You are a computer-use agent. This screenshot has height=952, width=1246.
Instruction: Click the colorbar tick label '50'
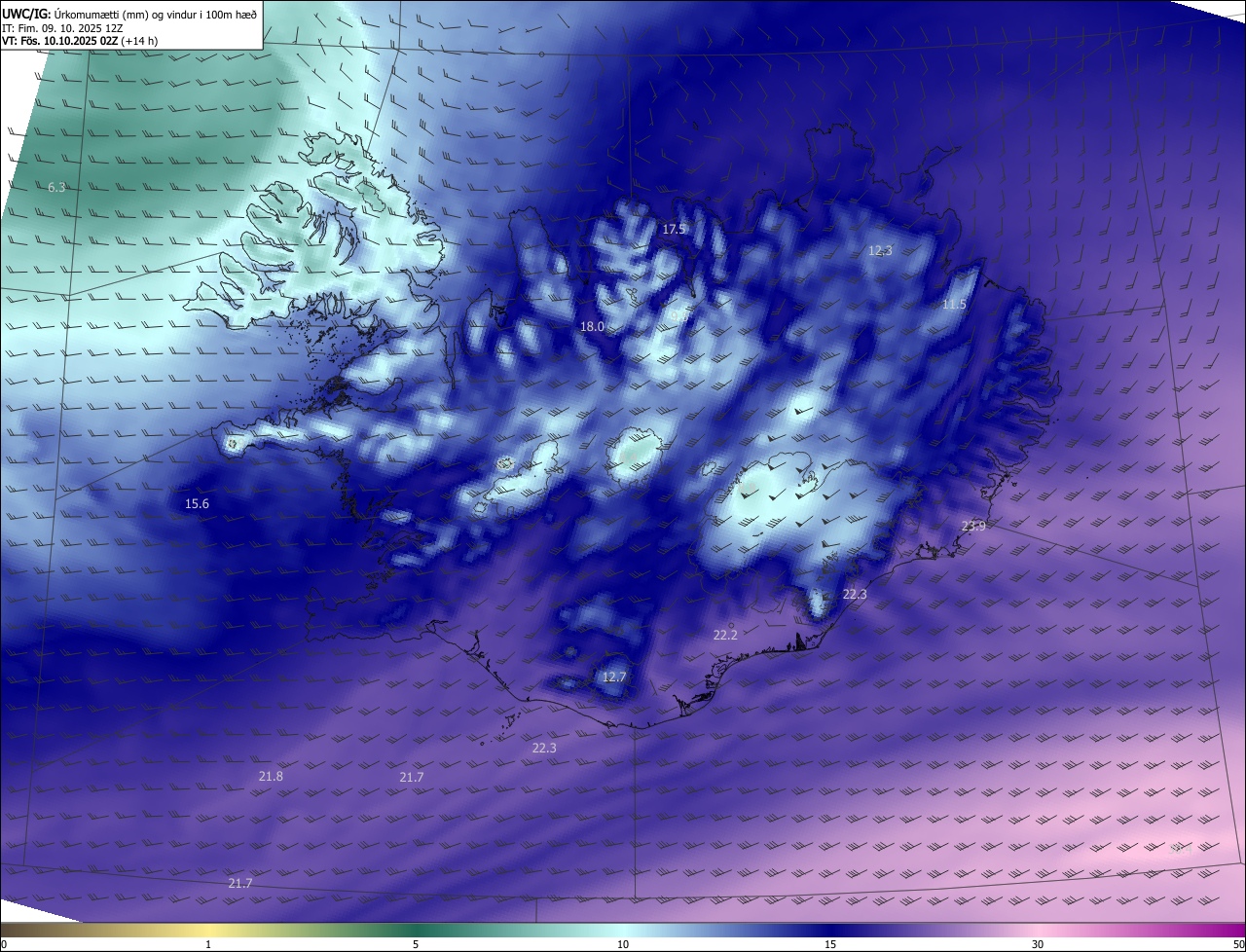coord(1238,945)
